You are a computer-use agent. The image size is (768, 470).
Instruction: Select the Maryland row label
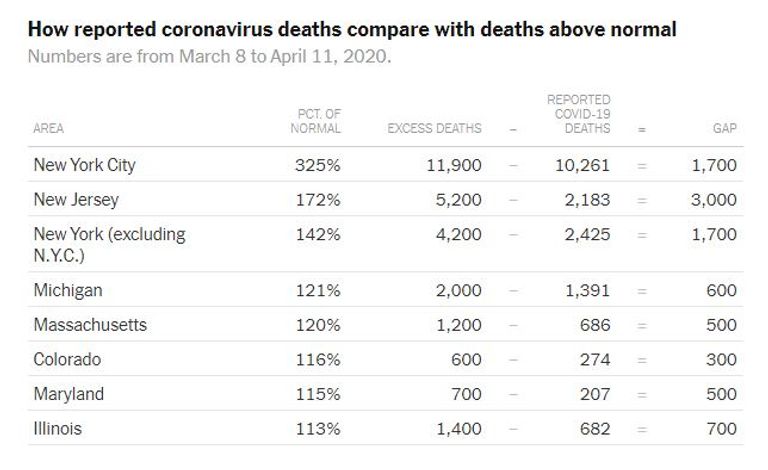[x=68, y=394]
